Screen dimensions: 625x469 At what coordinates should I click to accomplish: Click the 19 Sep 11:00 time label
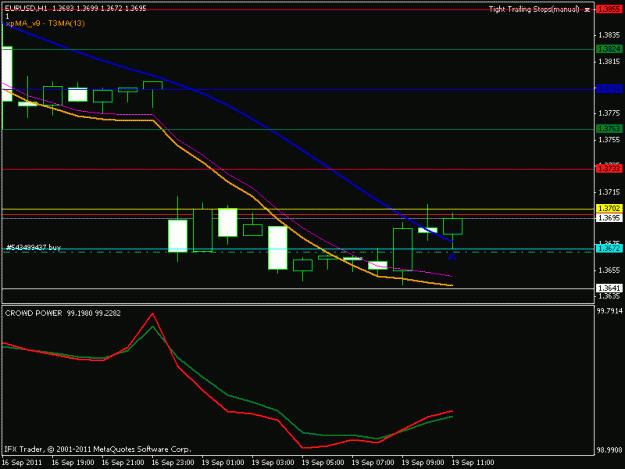click(x=473, y=462)
